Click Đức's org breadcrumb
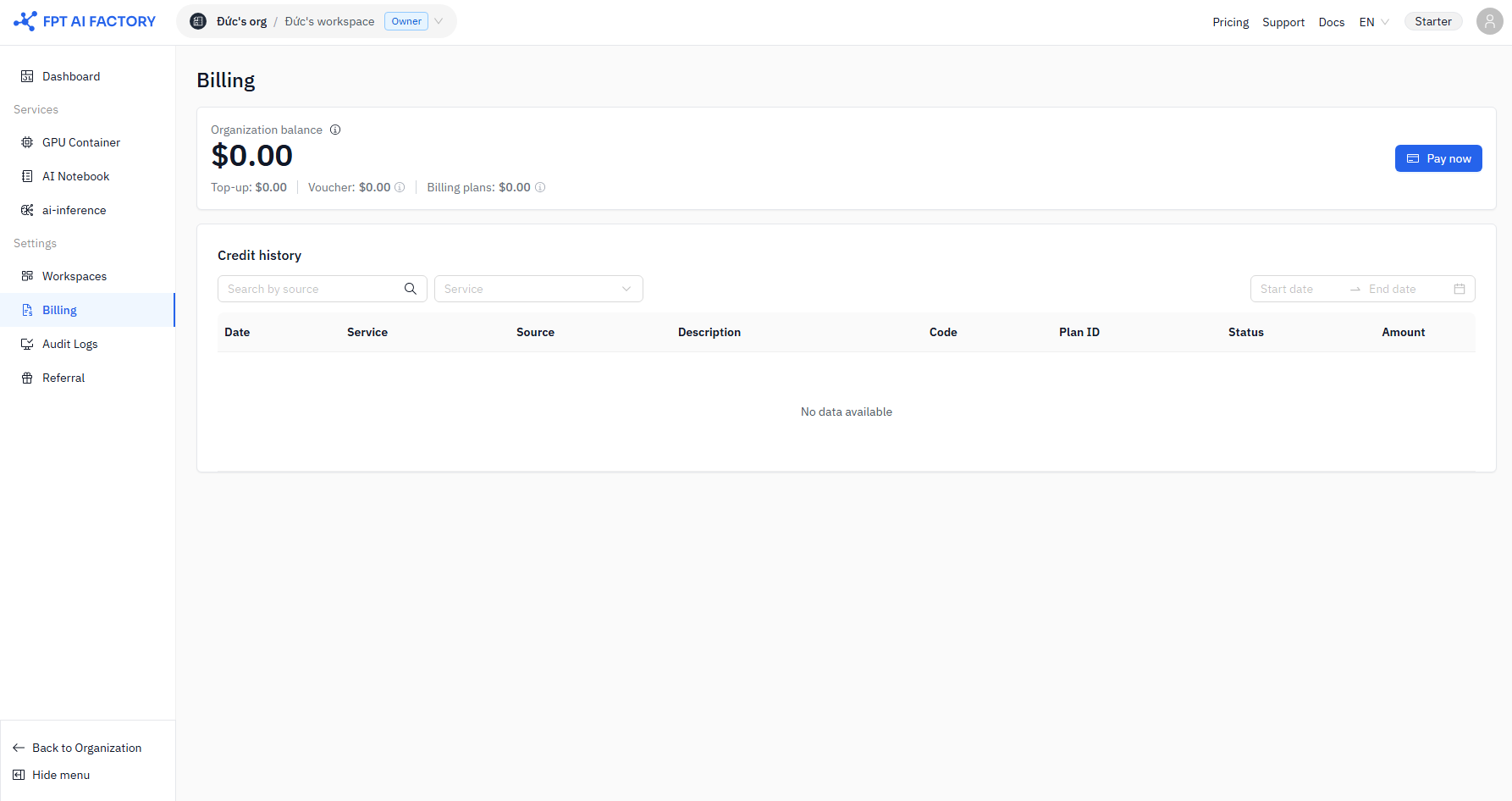The height and width of the screenshot is (801, 1512). tap(241, 21)
